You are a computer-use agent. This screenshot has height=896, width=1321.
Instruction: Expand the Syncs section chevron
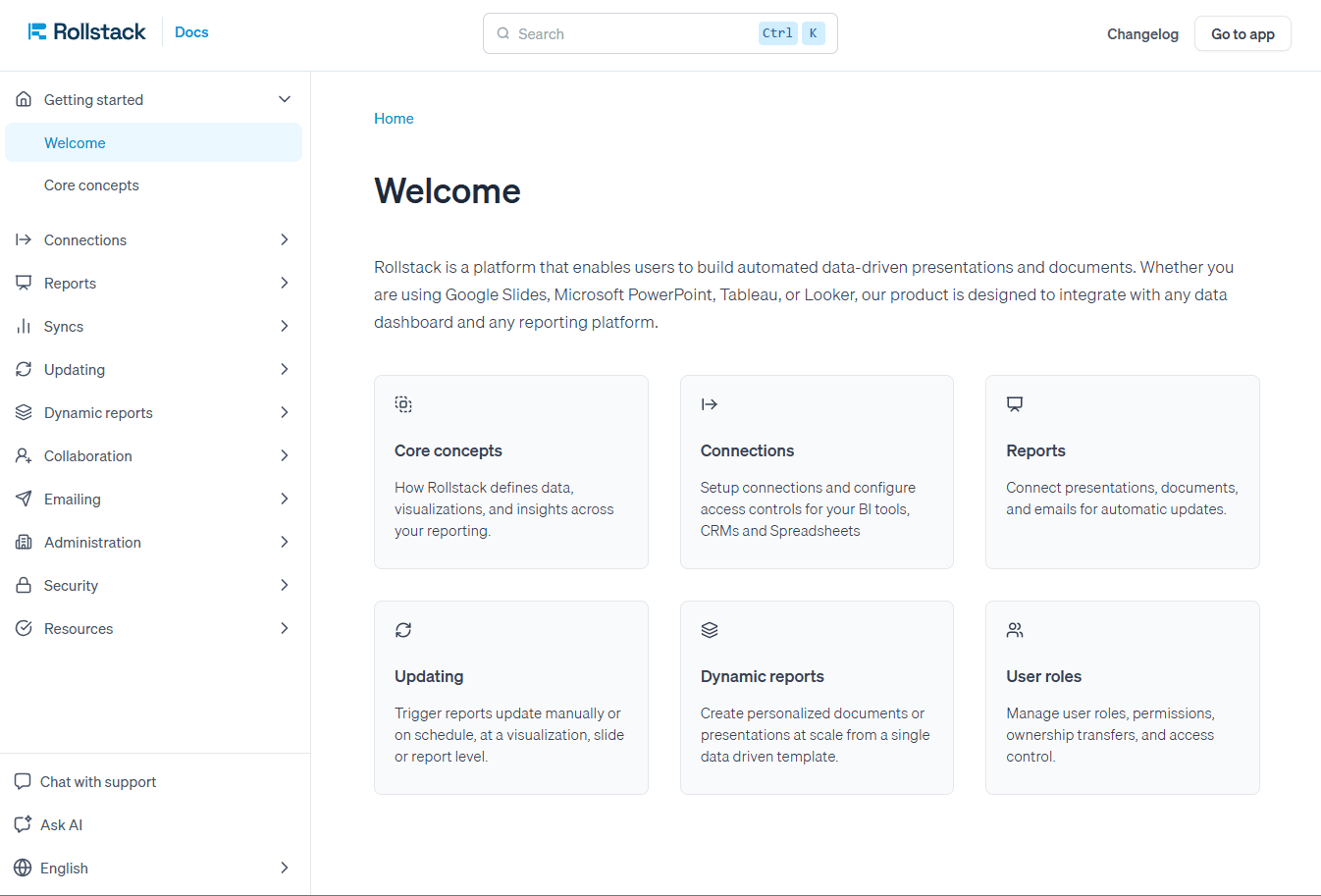[x=285, y=326]
